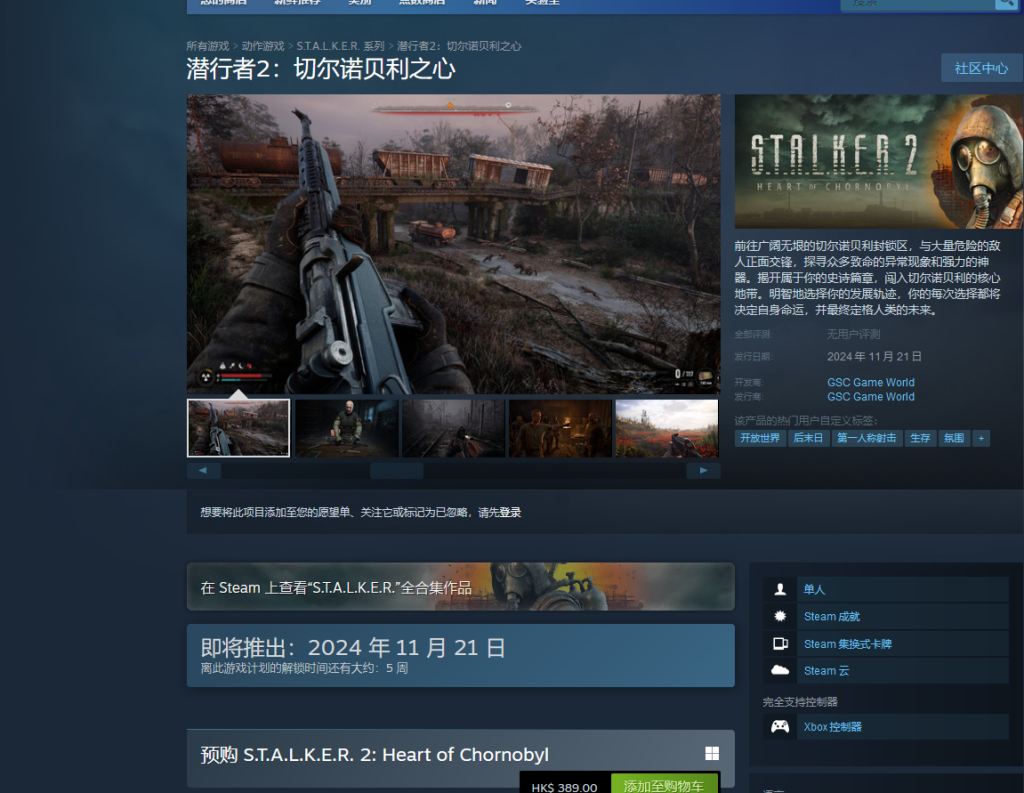Click the 潜行者2：切尔诺贝利之心 breadcrumb link
Viewport: 1024px width, 793px height.
(459, 46)
